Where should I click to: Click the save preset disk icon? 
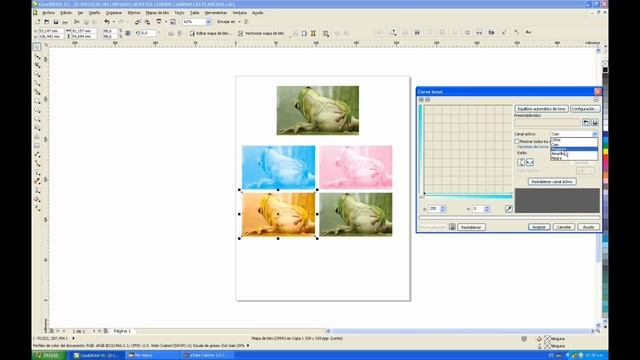click(595, 122)
